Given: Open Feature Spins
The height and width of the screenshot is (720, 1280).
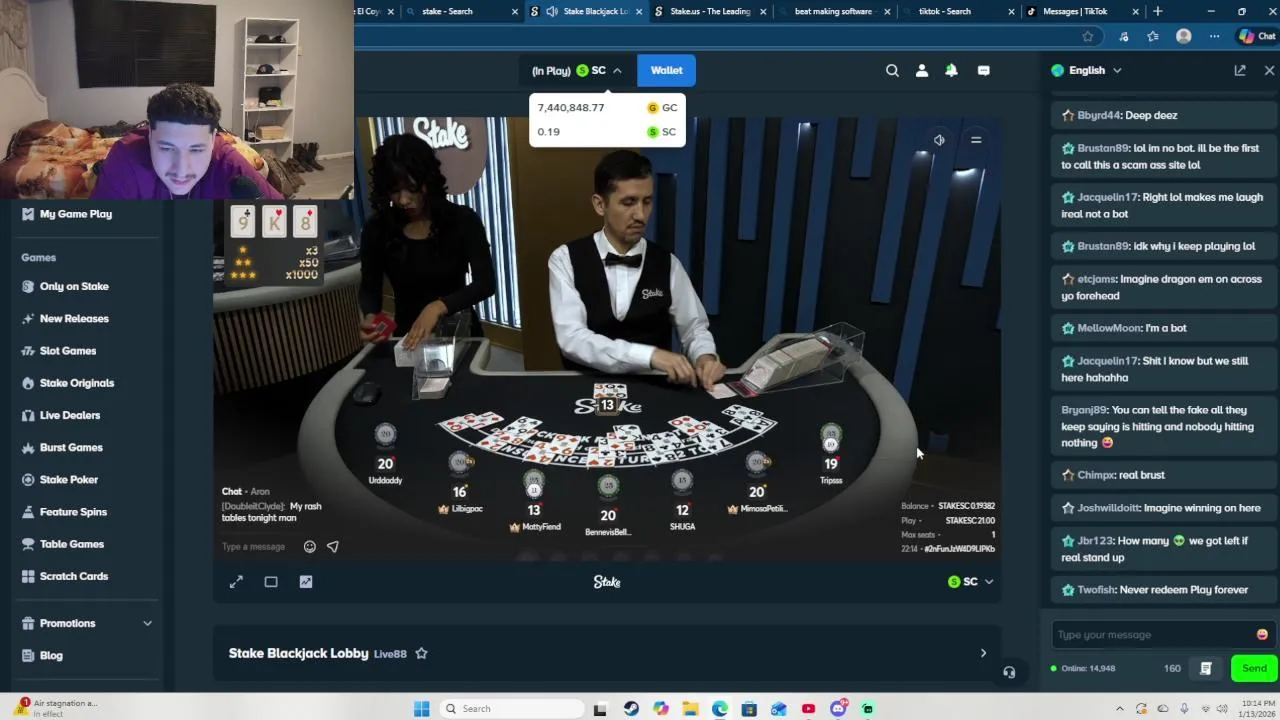Looking at the screenshot, I should [73, 512].
